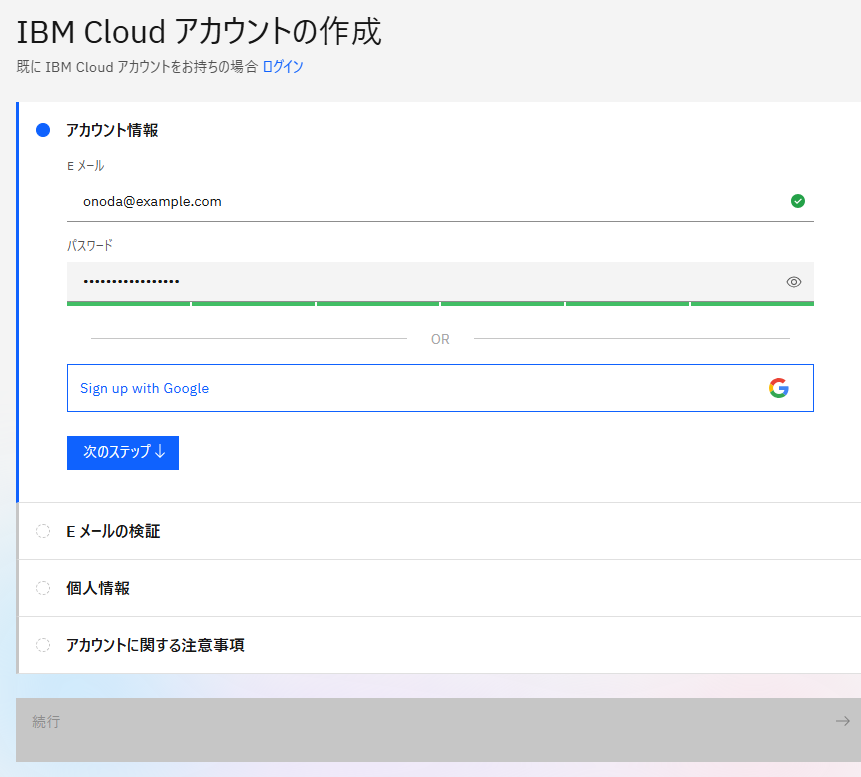Click the green email validation checkmark
Viewport: 861px width, 777px height.
pos(797,201)
